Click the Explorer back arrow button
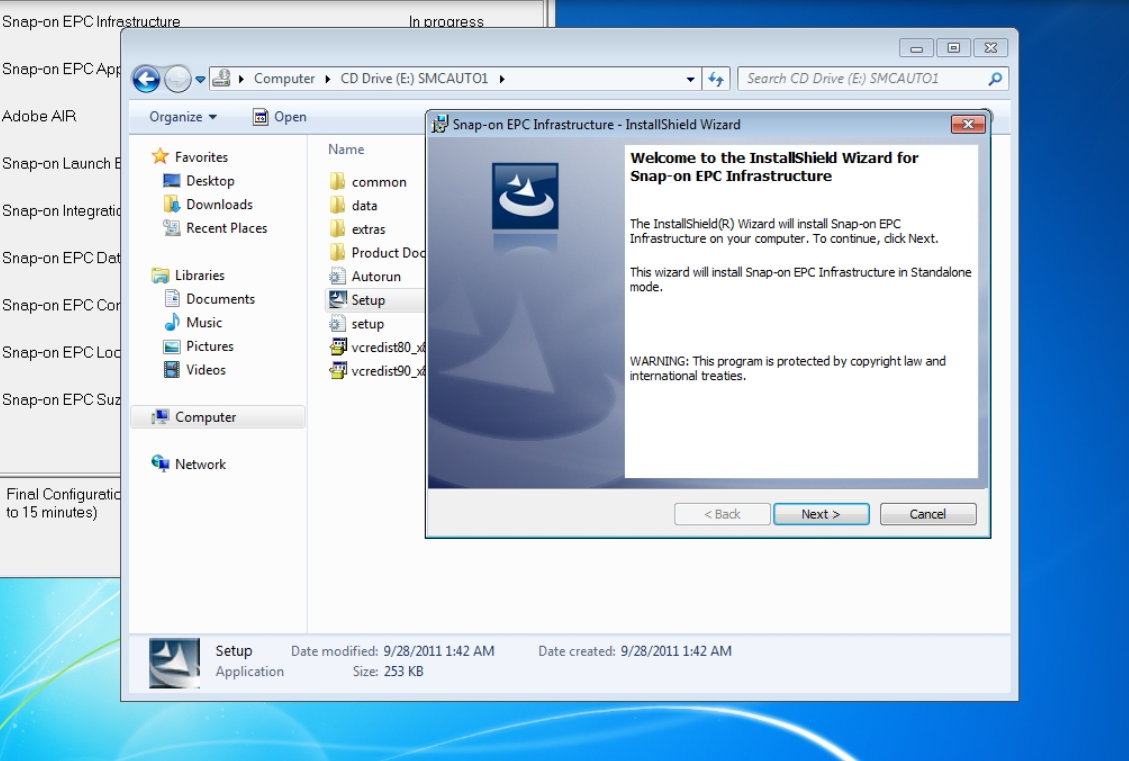Screen dimensions: 1129x761 (x=146, y=78)
